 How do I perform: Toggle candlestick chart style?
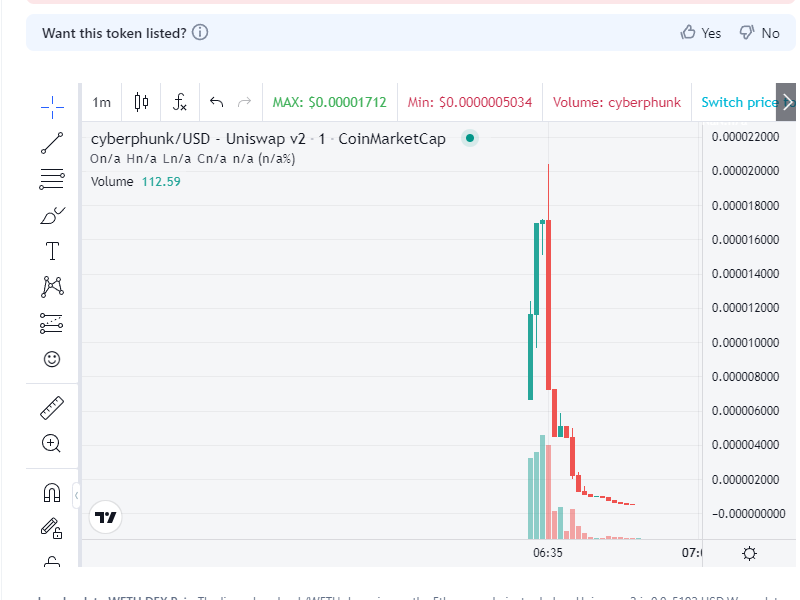click(x=140, y=101)
